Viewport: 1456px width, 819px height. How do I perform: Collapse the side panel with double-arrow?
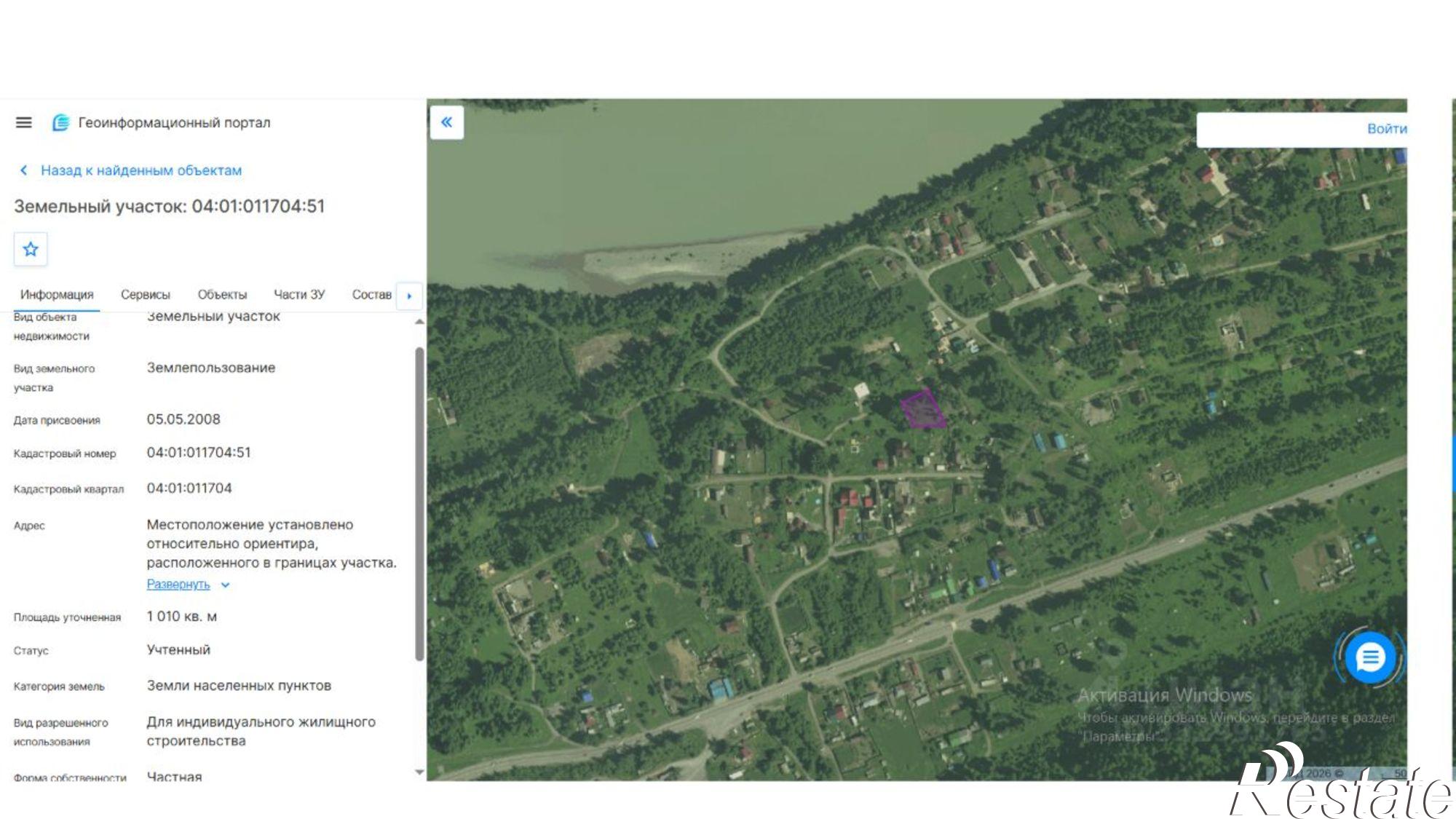coord(446,122)
